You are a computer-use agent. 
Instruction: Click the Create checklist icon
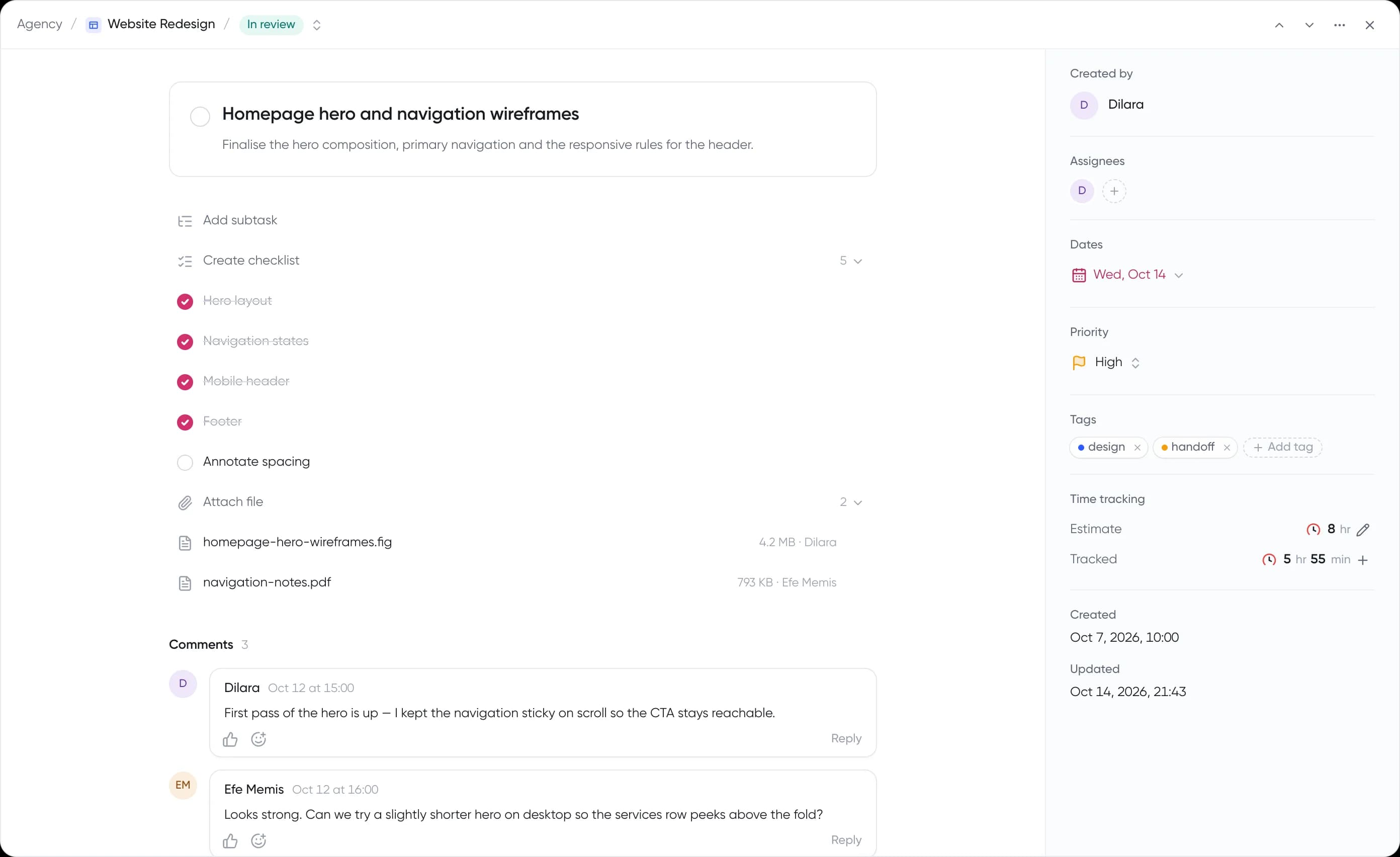tap(185, 262)
